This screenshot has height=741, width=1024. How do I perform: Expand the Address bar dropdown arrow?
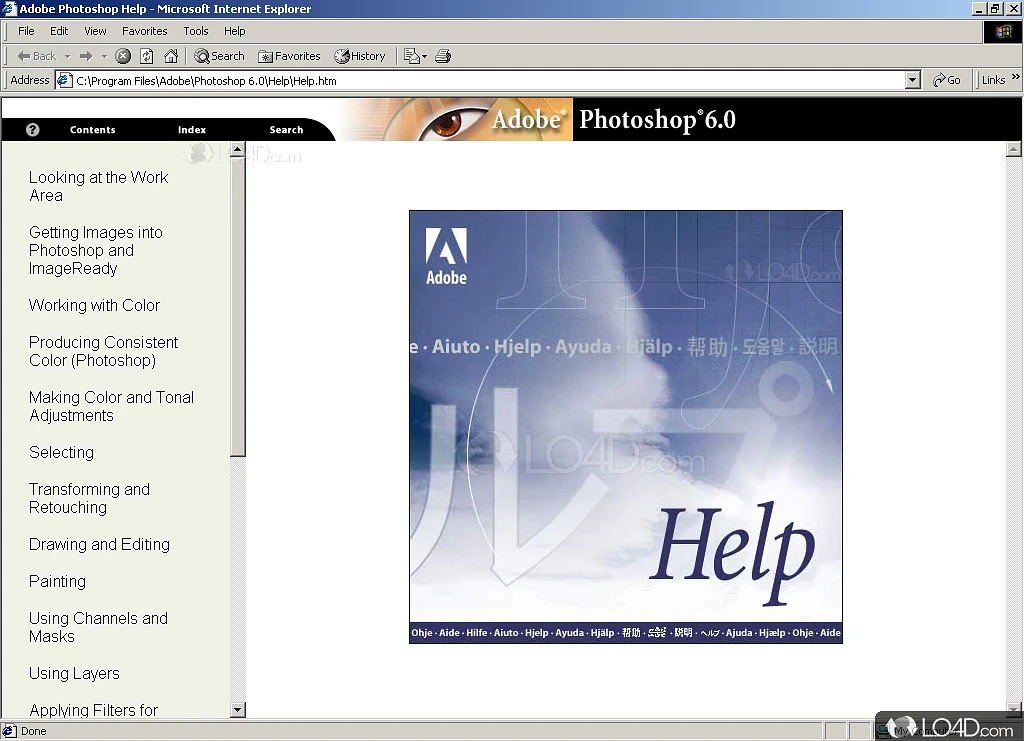(x=912, y=80)
